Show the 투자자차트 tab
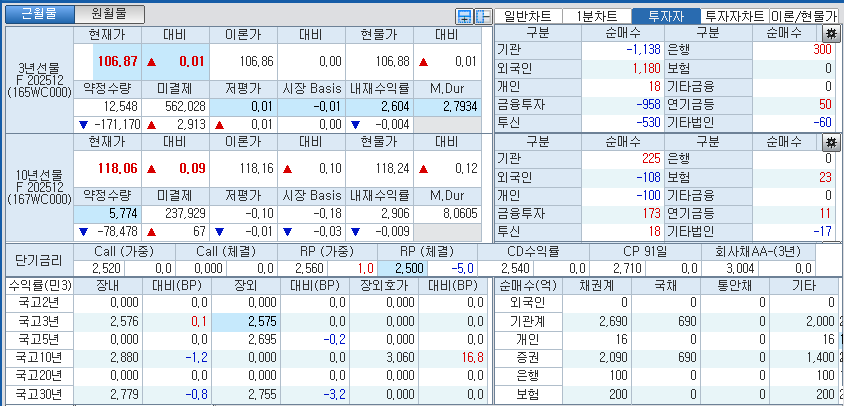Viewport: 844px width, 406px height. [x=734, y=15]
